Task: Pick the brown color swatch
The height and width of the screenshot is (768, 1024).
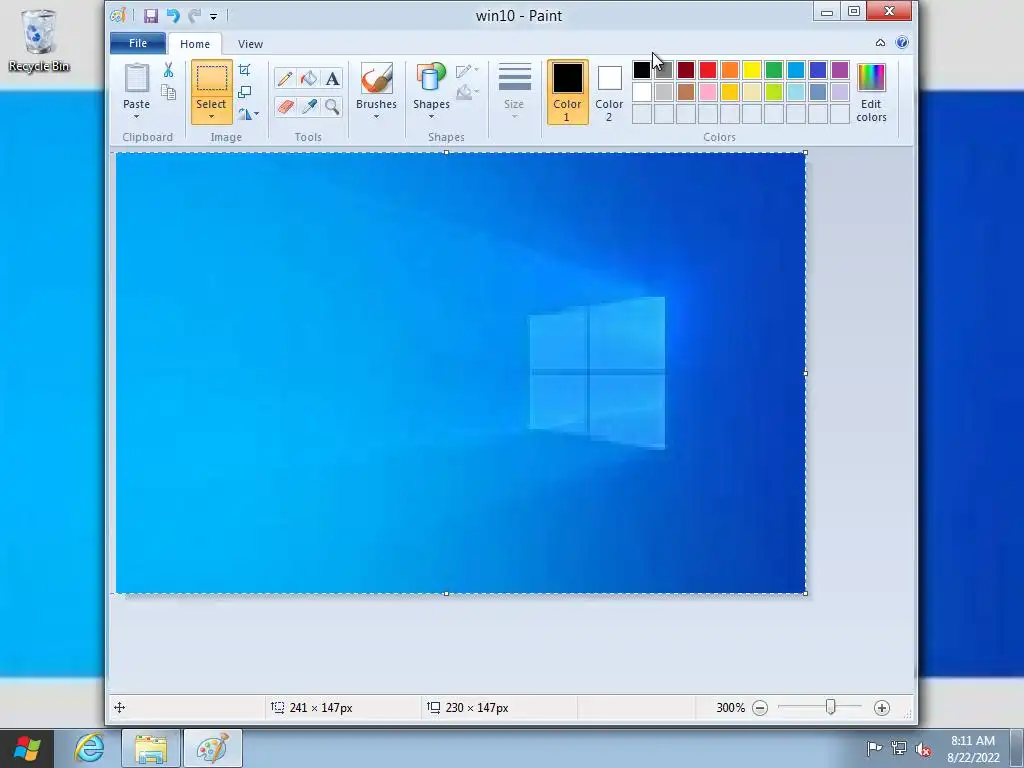Action: click(686, 92)
